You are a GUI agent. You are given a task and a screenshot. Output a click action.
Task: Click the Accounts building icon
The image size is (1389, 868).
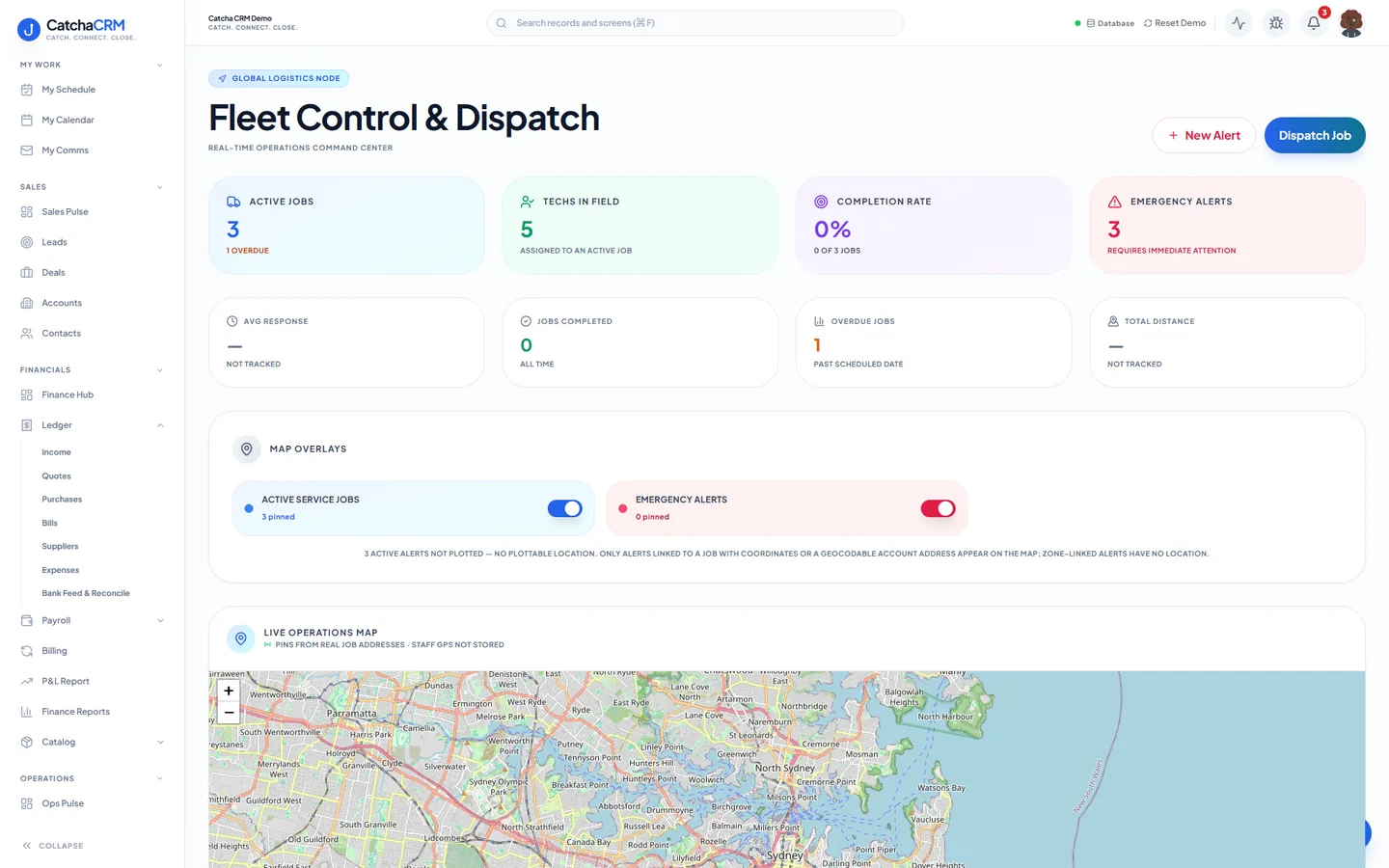click(x=27, y=303)
